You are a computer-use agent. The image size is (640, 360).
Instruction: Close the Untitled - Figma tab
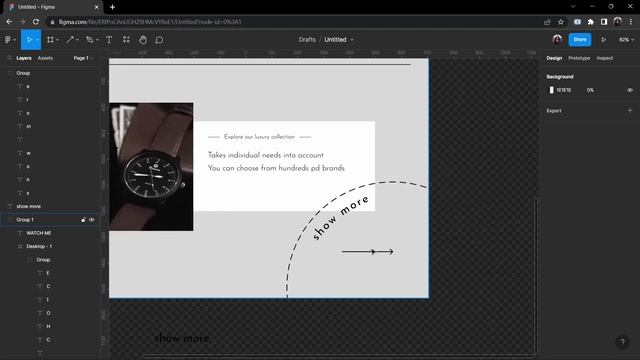pos(96,7)
